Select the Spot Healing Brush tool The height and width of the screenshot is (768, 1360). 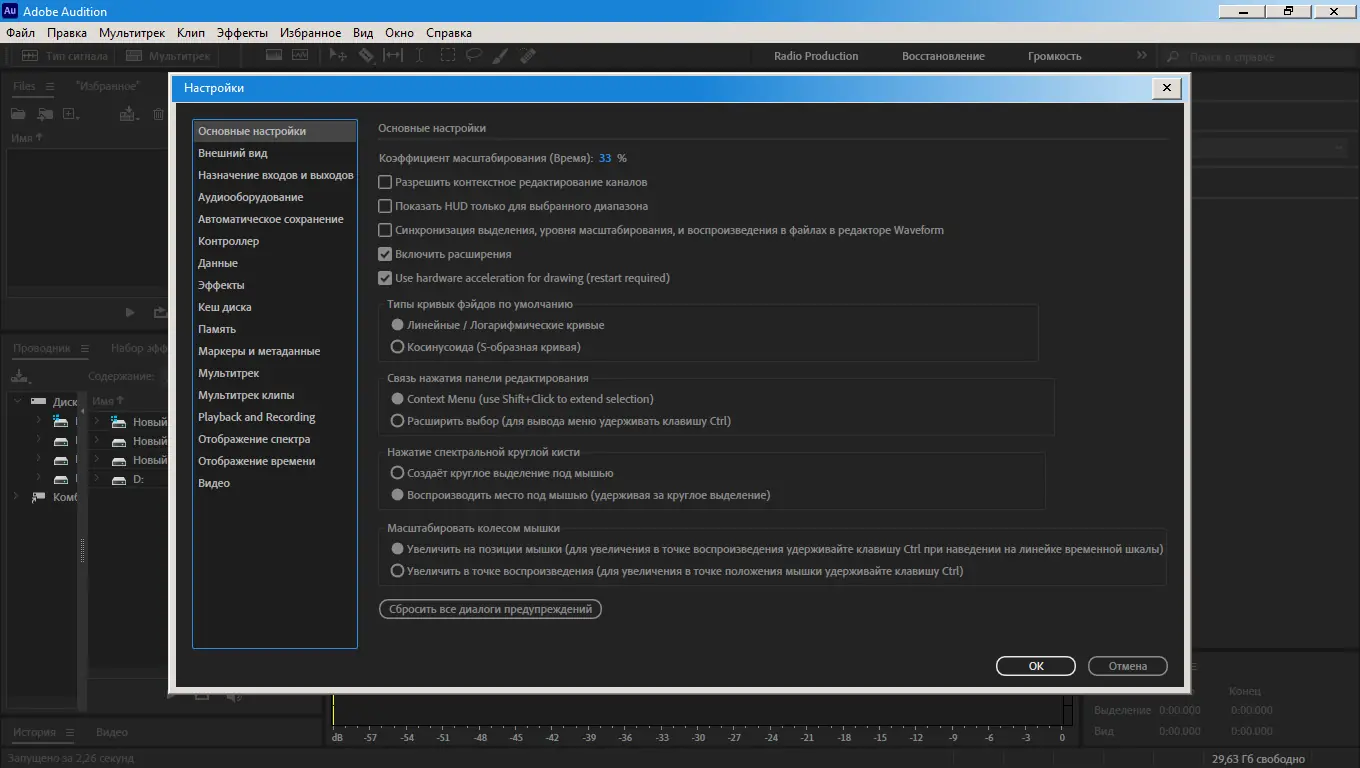528,56
